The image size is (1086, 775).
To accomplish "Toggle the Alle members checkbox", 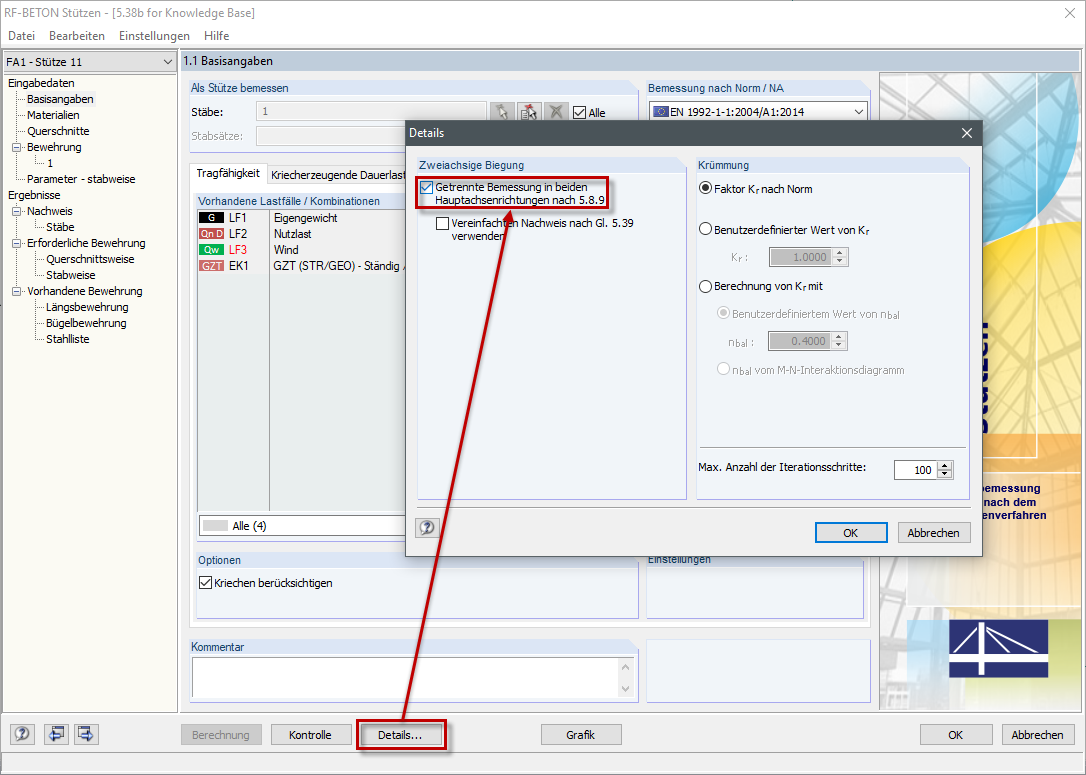I will pyautogui.click(x=580, y=113).
